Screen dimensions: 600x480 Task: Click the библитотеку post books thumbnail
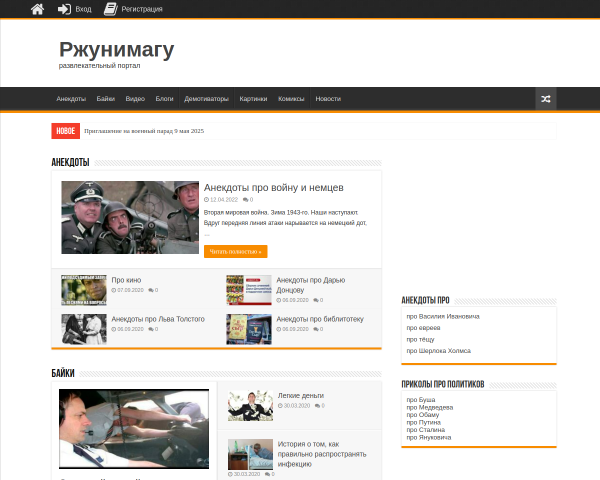coord(249,329)
